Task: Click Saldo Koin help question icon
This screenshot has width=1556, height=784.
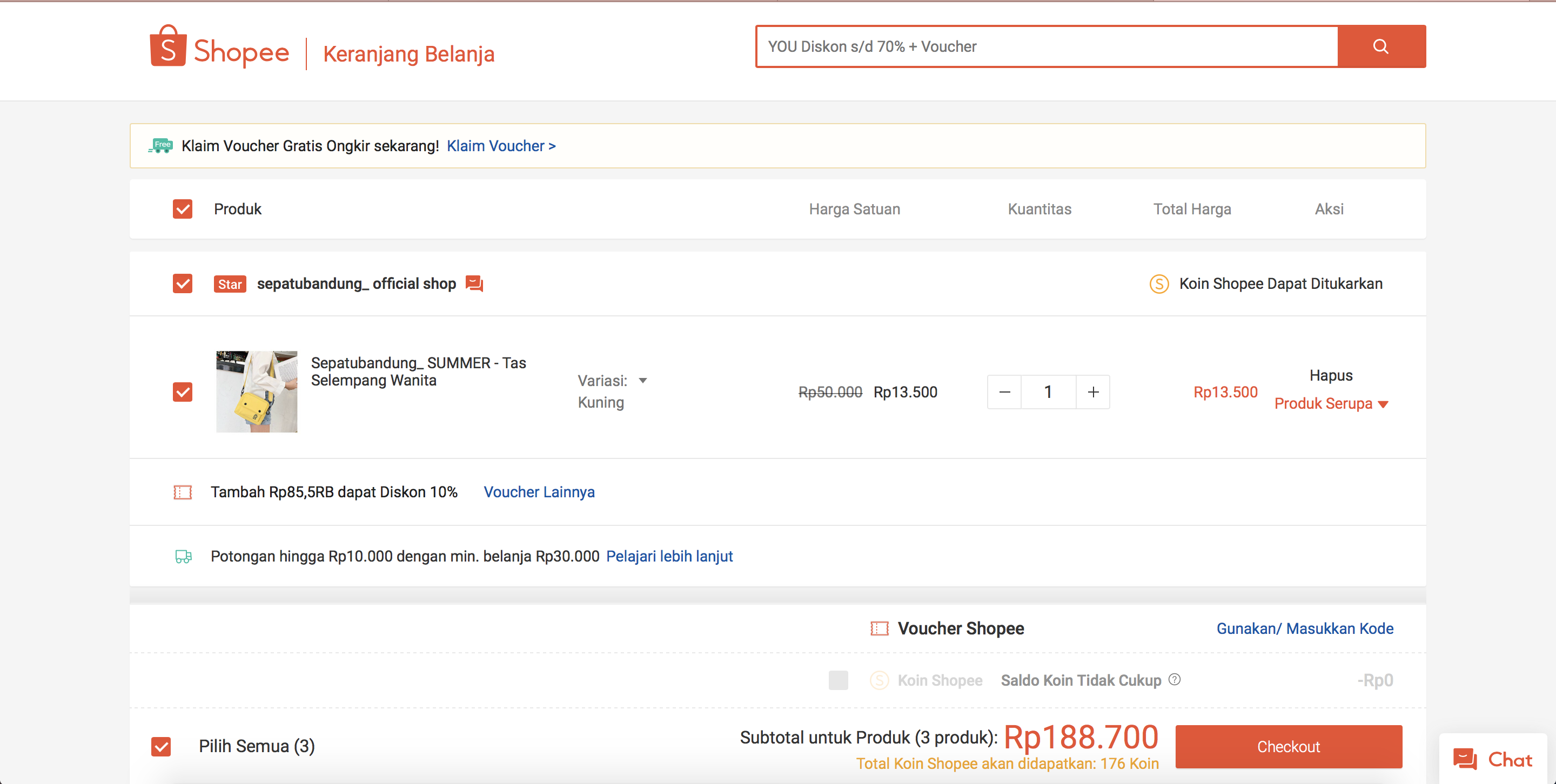Action: click(1174, 680)
